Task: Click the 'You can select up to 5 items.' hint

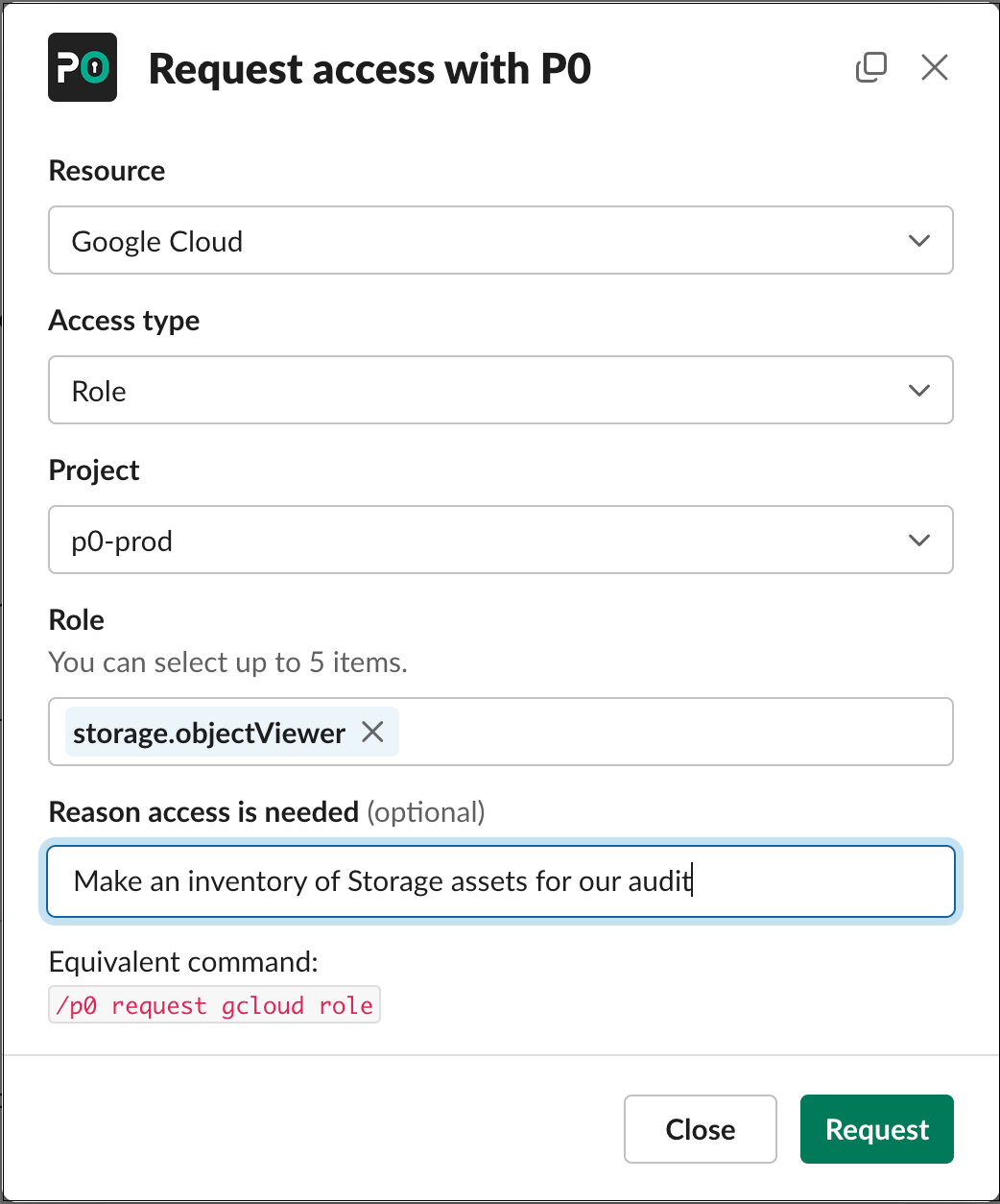Action: (228, 662)
